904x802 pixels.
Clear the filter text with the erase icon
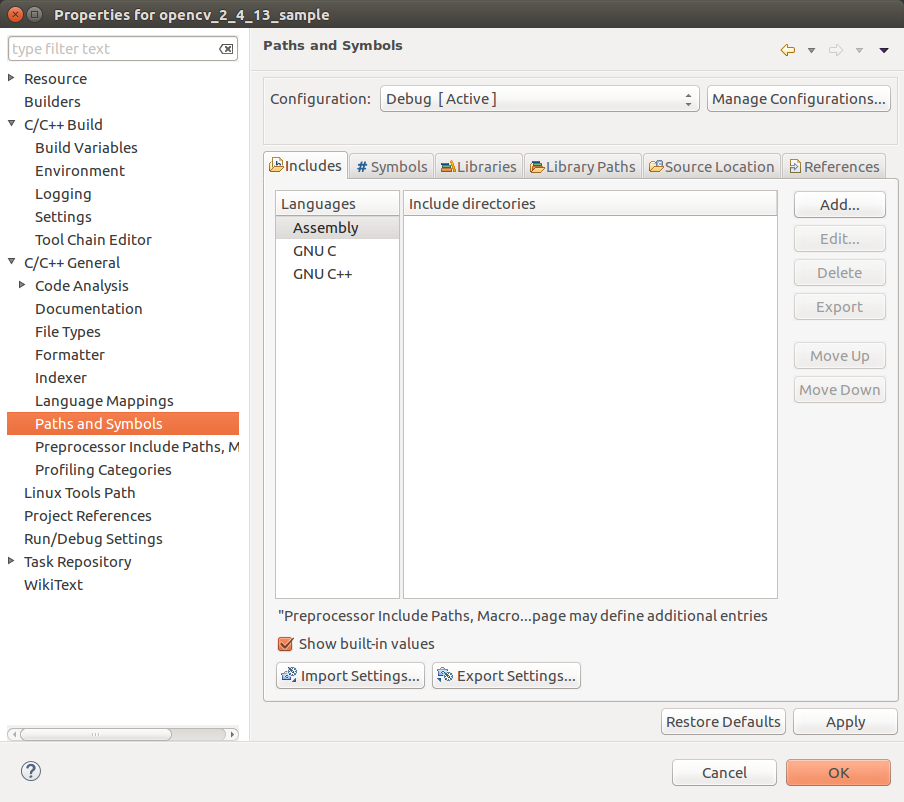click(x=226, y=49)
